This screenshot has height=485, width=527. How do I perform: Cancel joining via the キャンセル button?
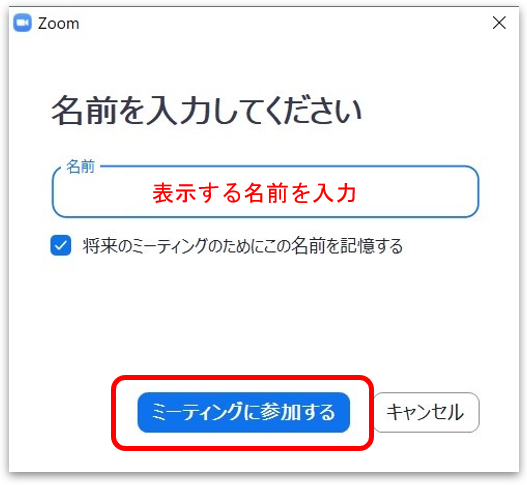click(x=427, y=412)
